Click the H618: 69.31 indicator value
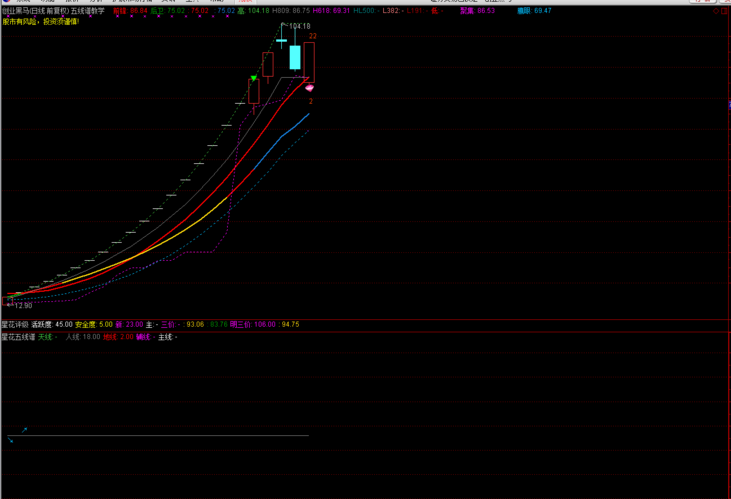 (331, 11)
